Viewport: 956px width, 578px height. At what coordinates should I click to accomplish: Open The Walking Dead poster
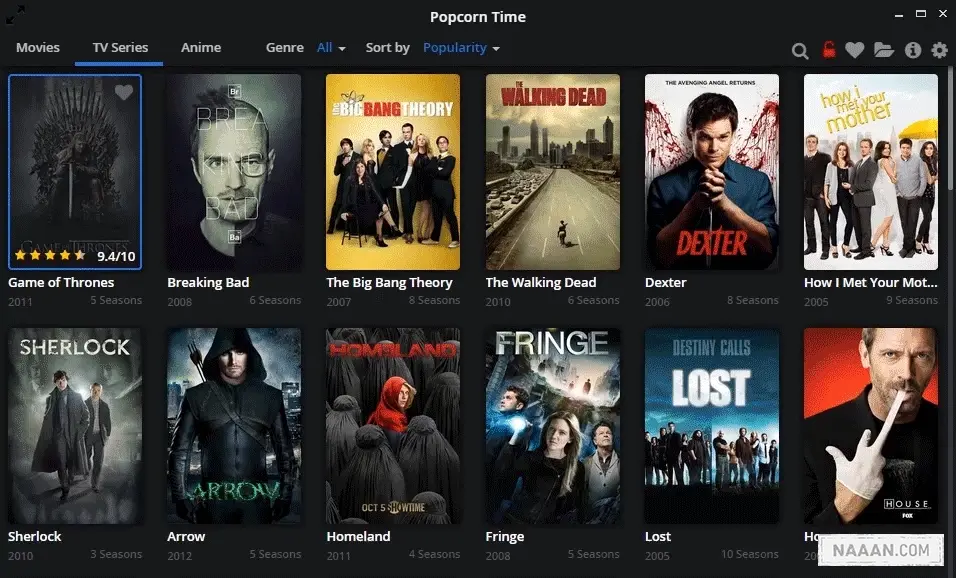click(x=553, y=172)
